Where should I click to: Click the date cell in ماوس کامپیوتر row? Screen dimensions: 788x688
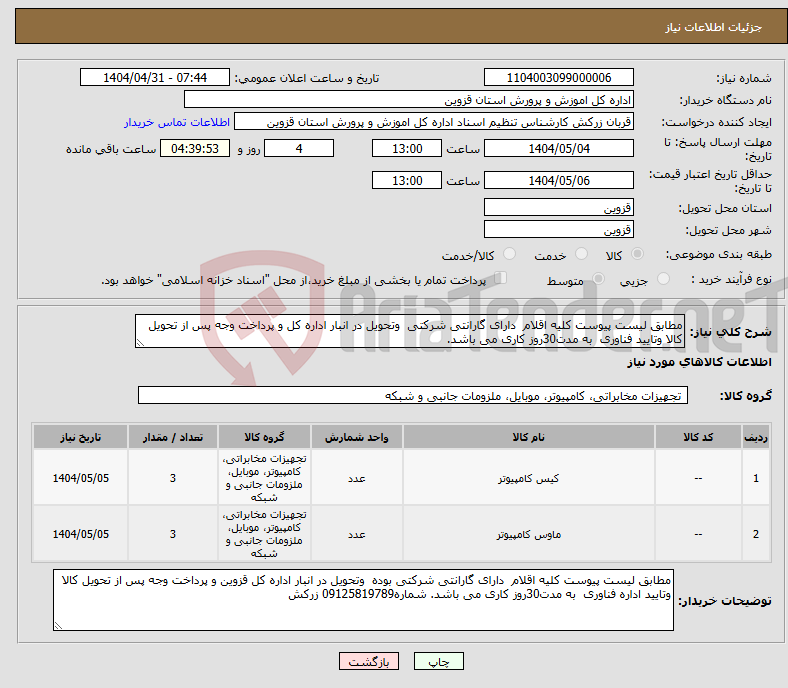(x=80, y=534)
